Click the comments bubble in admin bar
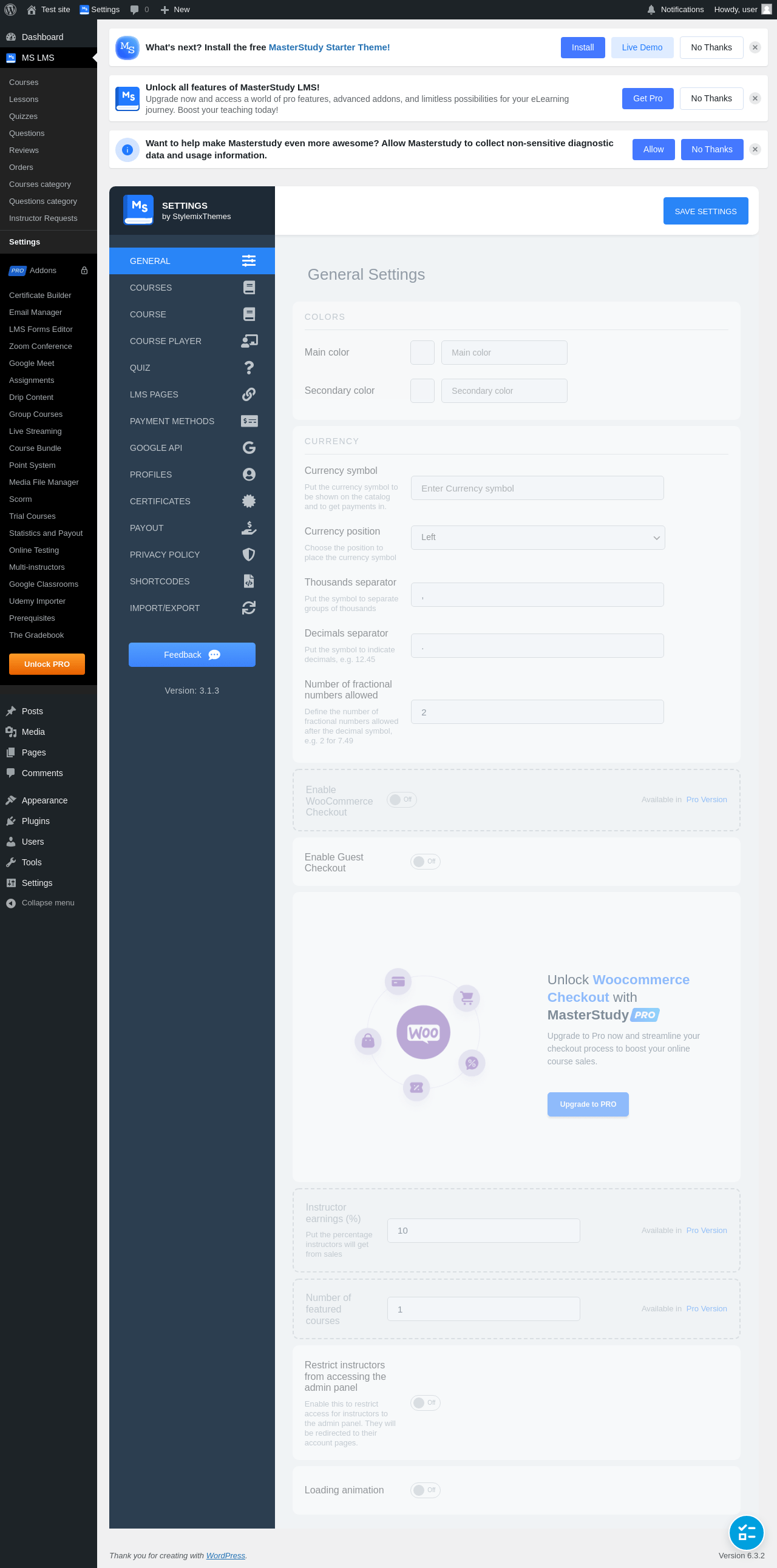 coord(135,10)
